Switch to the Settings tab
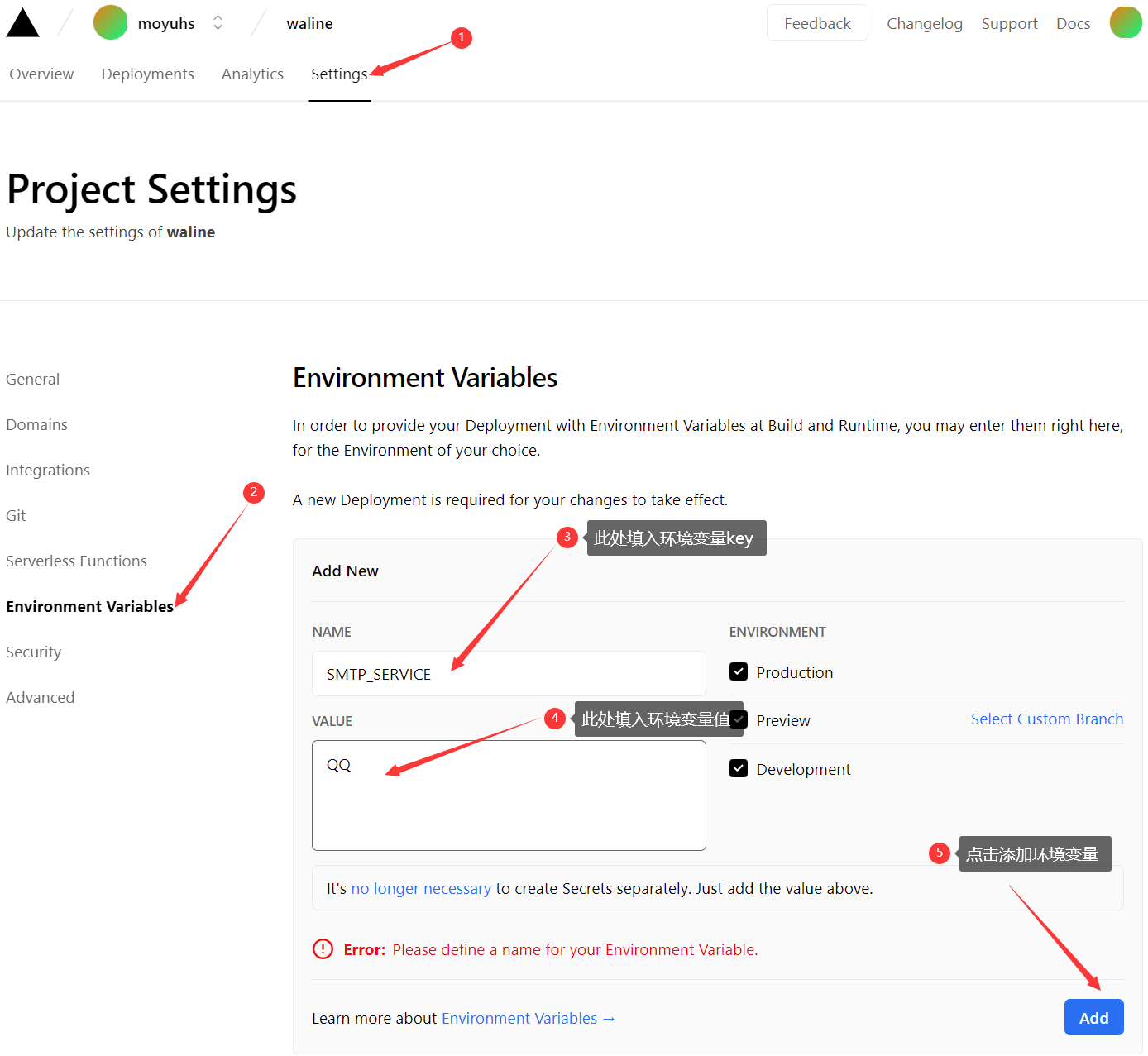 coord(339,74)
